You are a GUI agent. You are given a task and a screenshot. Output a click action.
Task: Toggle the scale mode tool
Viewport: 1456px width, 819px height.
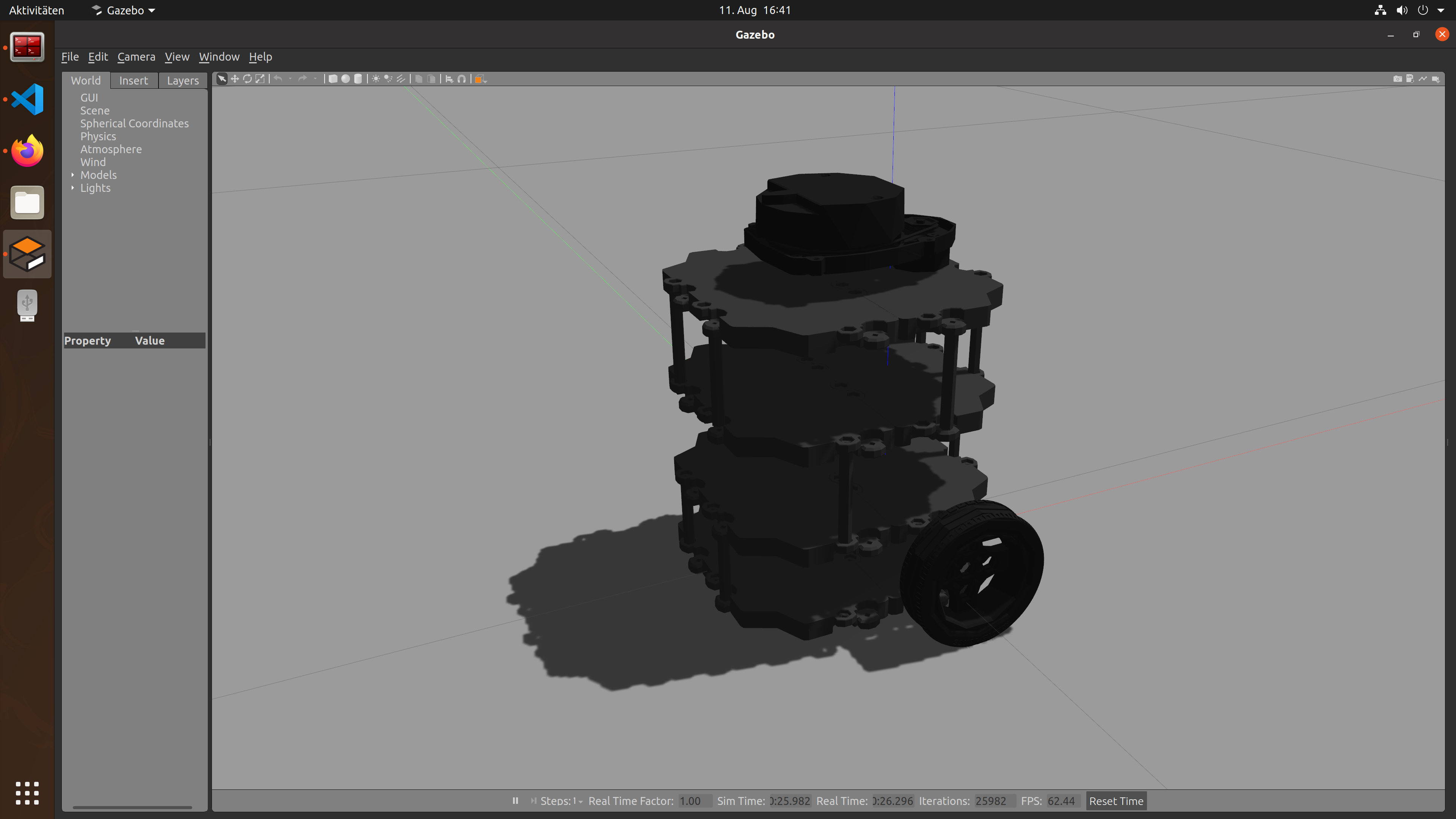pyautogui.click(x=260, y=79)
